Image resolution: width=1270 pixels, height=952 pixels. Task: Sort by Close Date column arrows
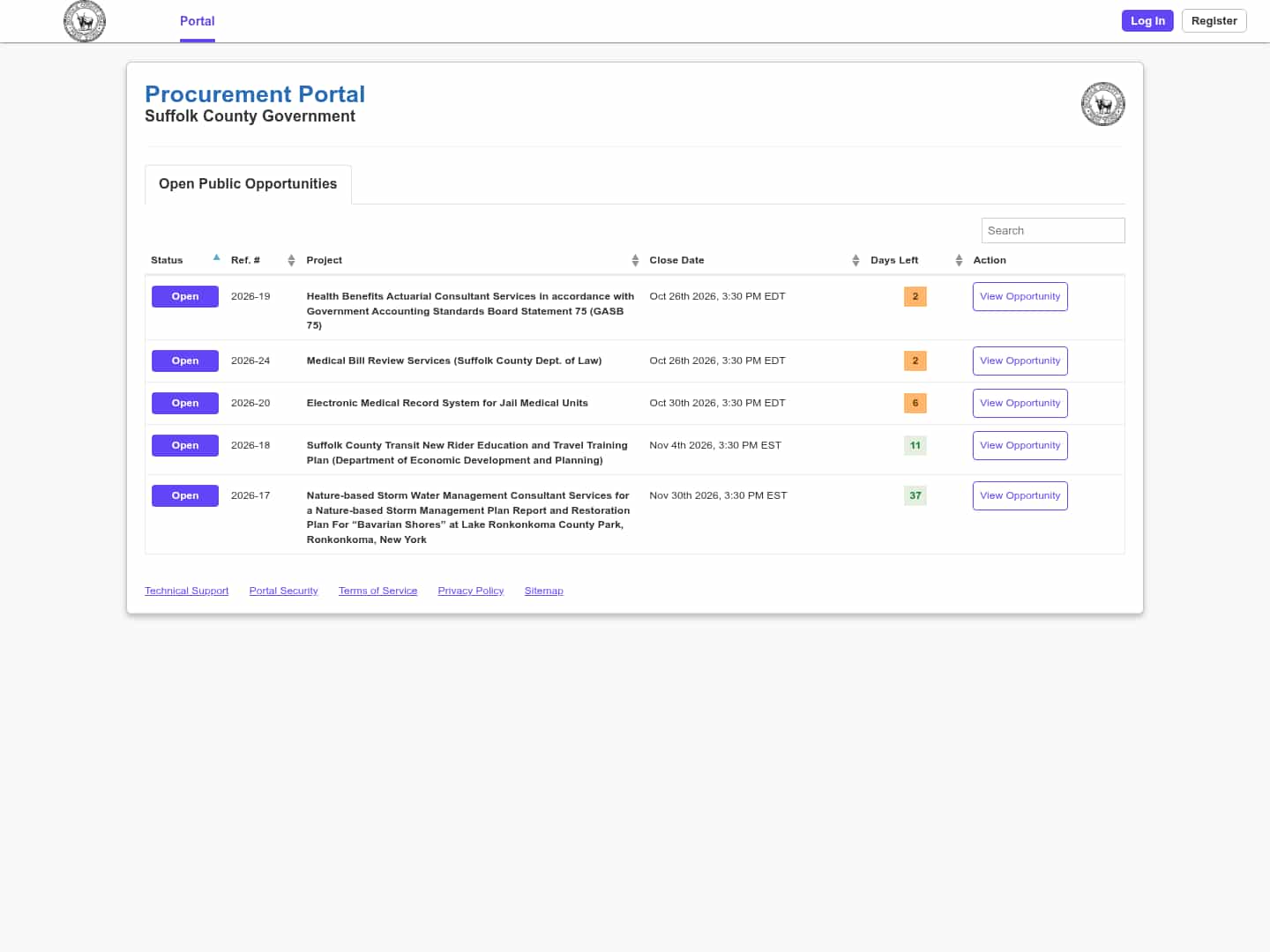click(x=855, y=260)
